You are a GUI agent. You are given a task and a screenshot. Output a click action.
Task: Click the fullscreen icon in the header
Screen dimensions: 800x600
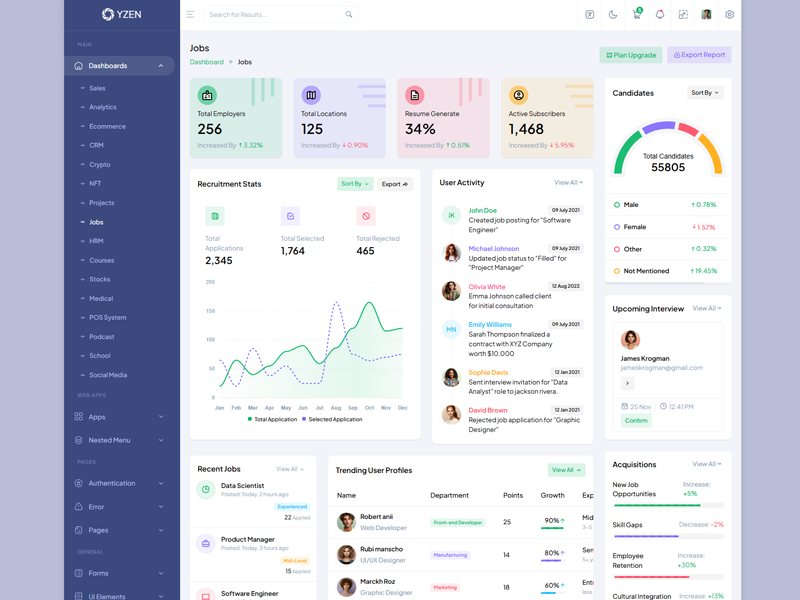point(683,15)
